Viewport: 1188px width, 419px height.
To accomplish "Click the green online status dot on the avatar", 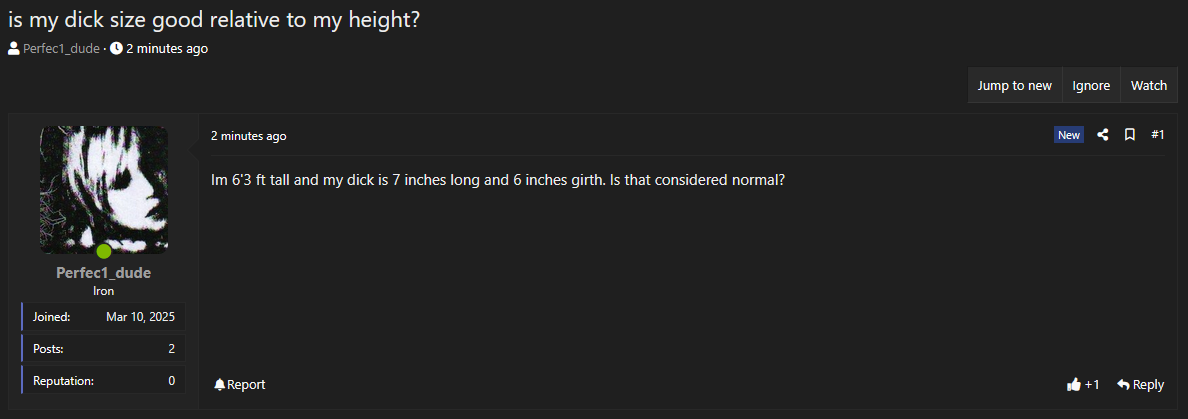I will coord(104,251).
